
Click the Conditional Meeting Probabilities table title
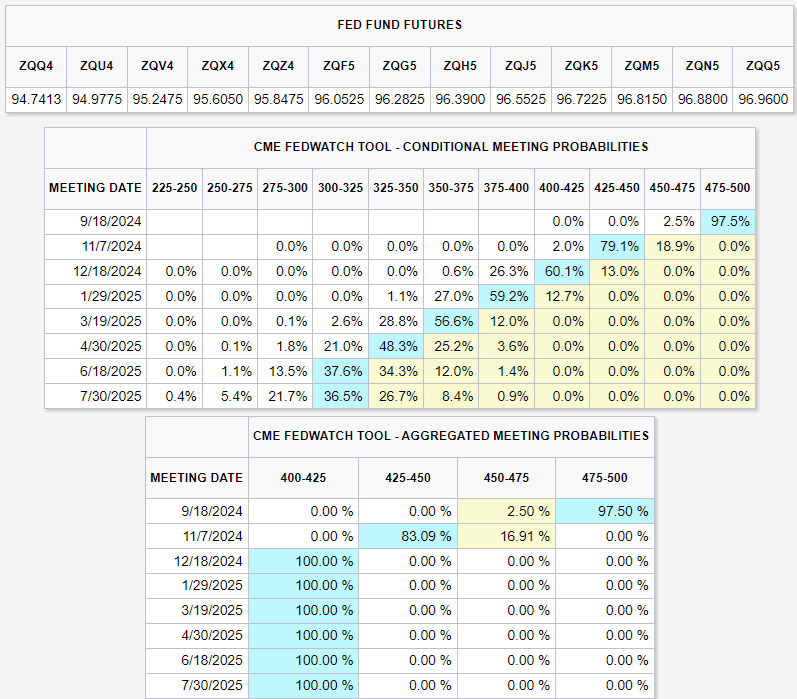pos(450,147)
